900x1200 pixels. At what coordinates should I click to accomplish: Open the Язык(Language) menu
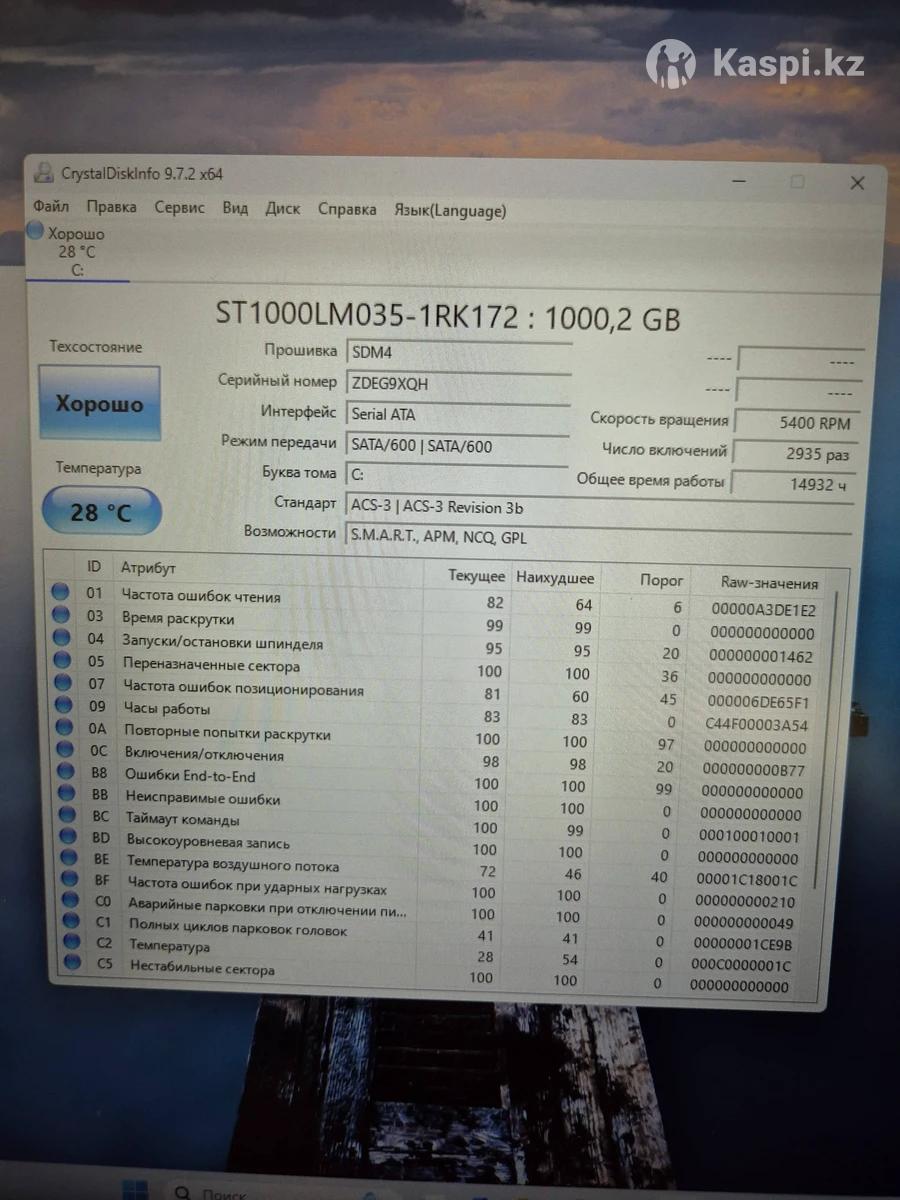(450, 210)
